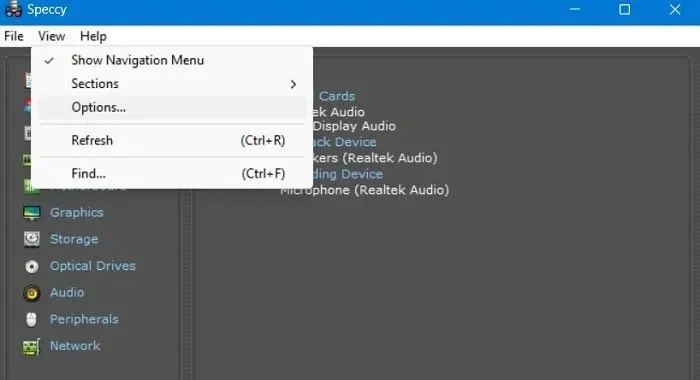Open the Peripherals section

(84, 319)
